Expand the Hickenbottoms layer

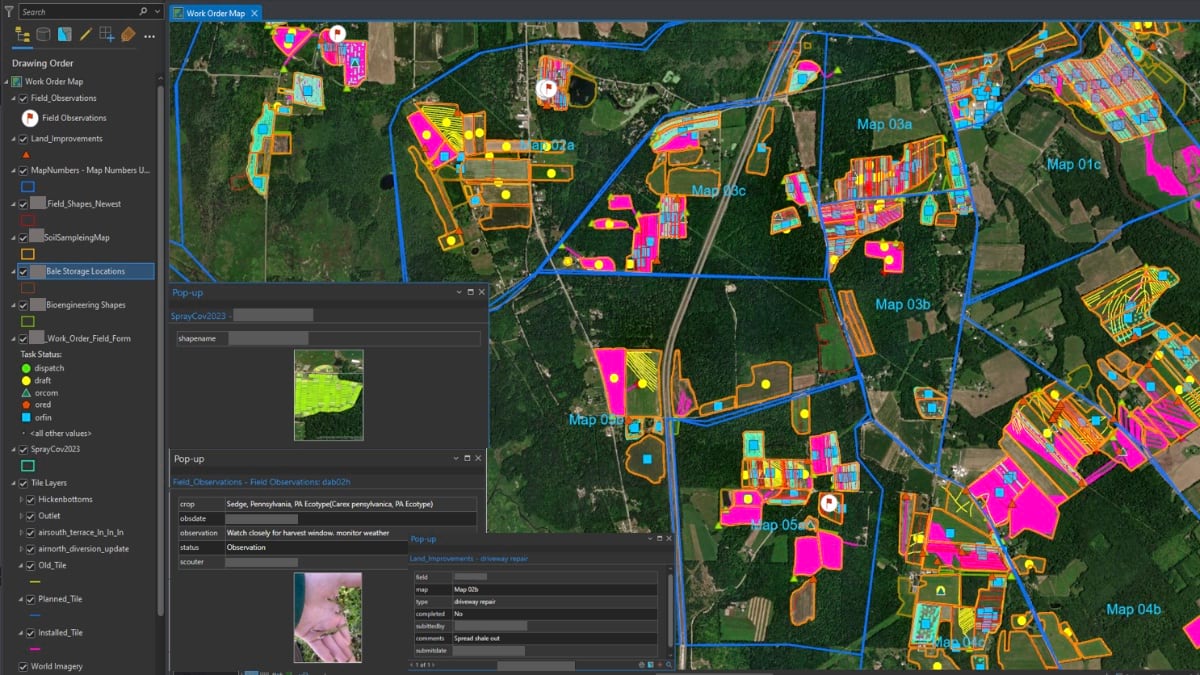pos(23,499)
